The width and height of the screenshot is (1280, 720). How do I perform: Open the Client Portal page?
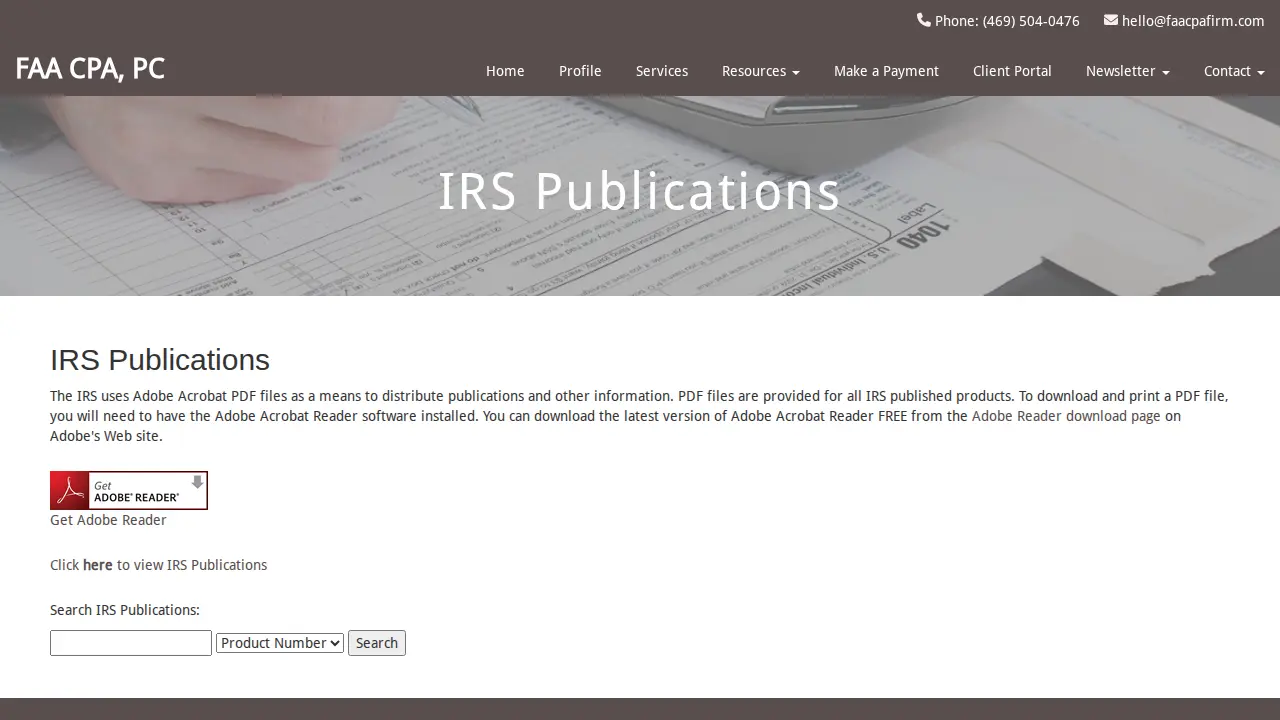(x=1012, y=71)
